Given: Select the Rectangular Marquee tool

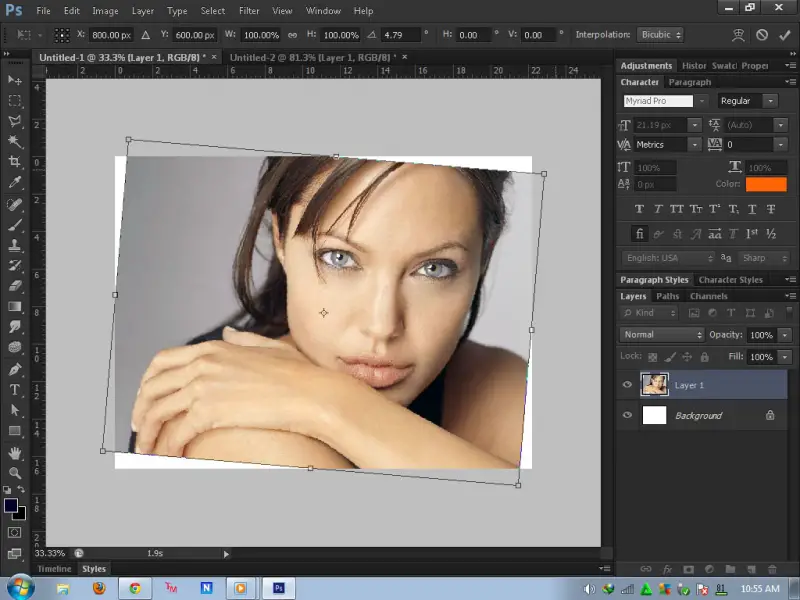Looking at the screenshot, I should coord(15,101).
